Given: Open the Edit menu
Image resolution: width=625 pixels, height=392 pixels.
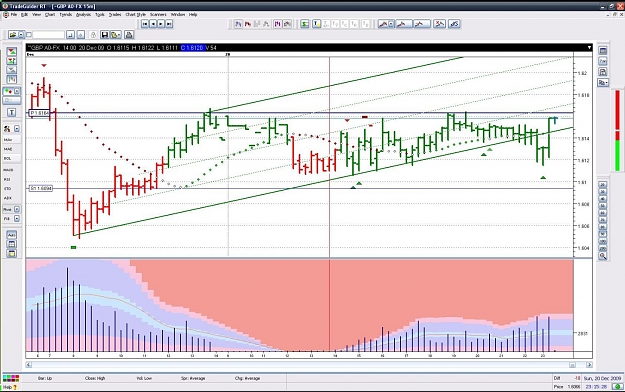Looking at the screenshot, I should pyautogui.click(x=24, y=14).
